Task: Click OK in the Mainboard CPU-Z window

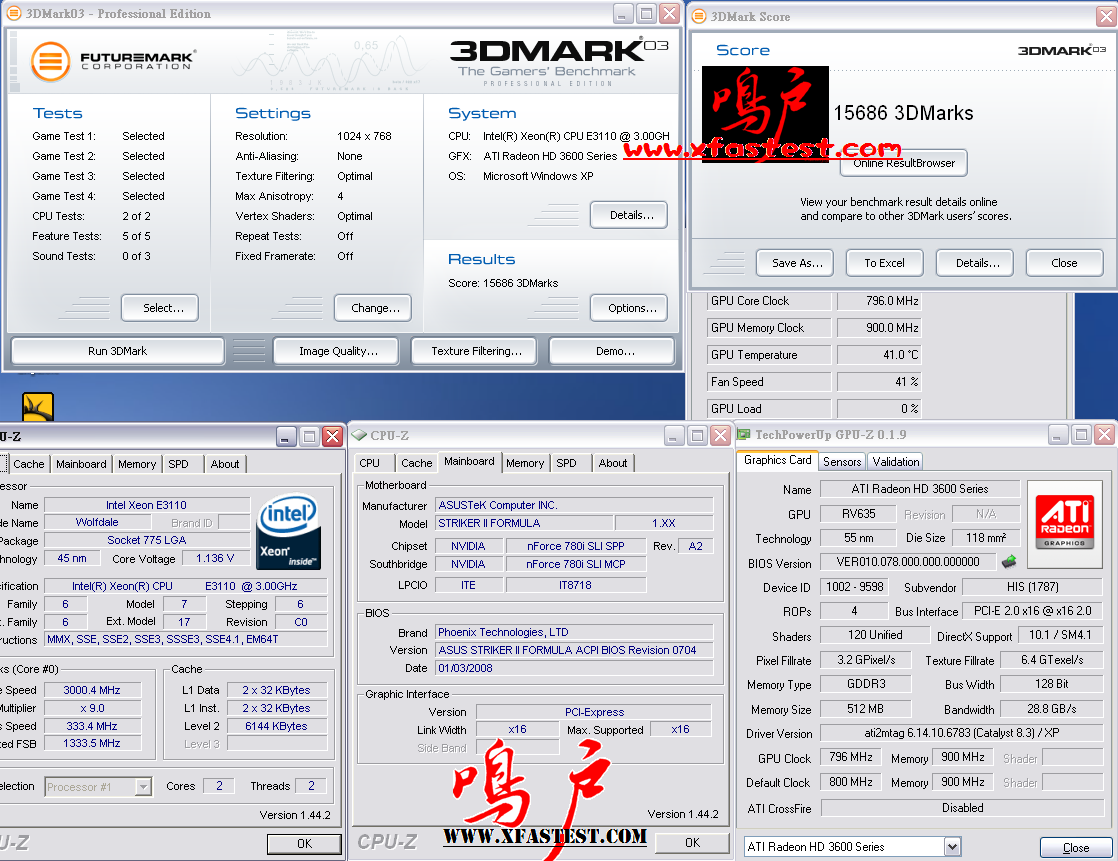Action: [692, 842]
